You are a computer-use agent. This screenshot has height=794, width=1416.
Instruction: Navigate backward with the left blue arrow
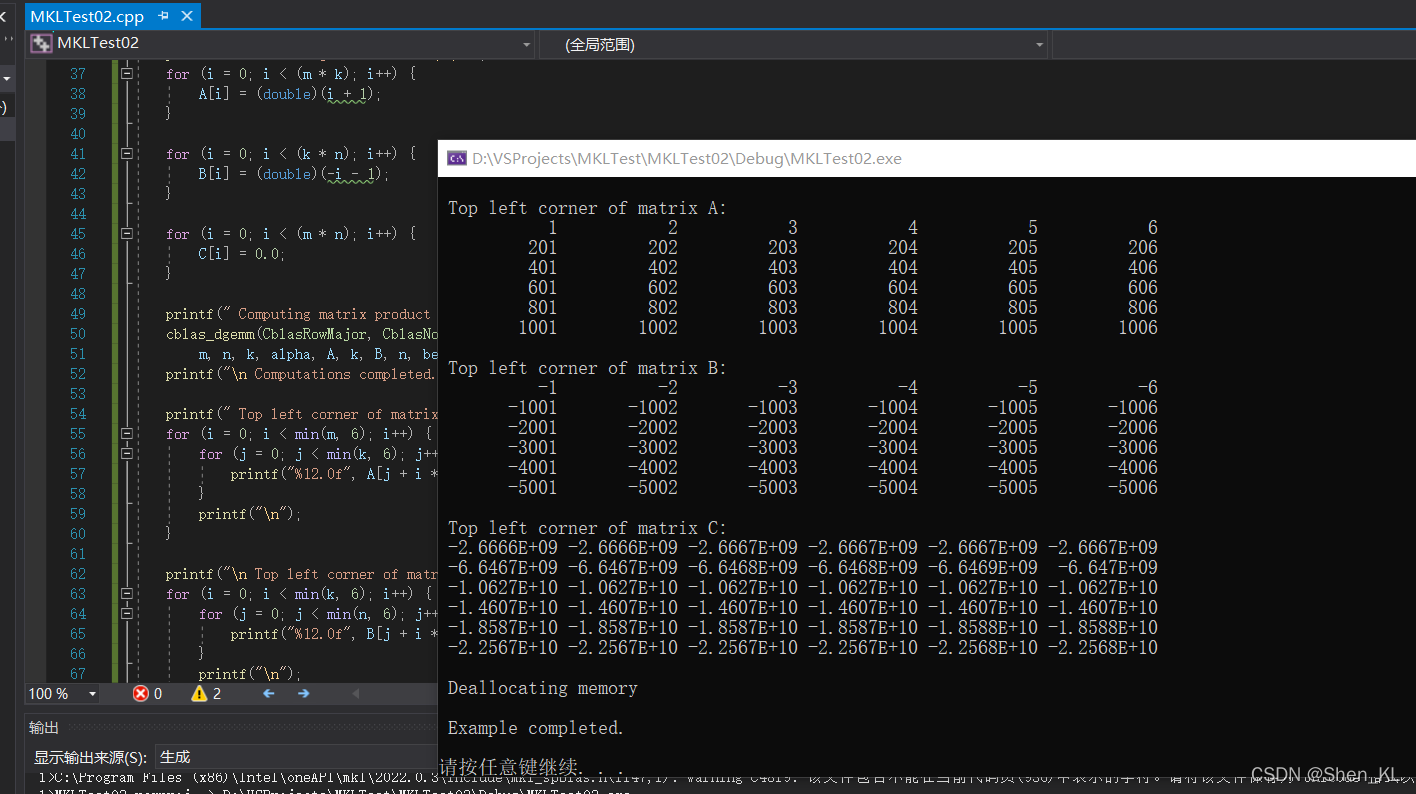268,694
